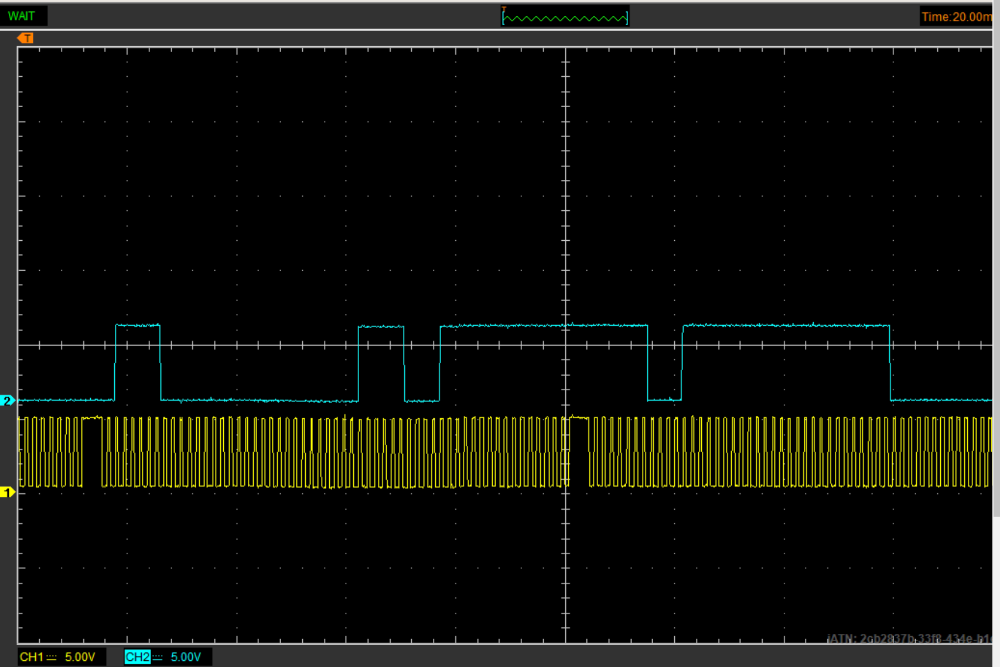Click the right bracket of the waveform overview
This screenshot has height=667, width=1000.
click(628, 17)
